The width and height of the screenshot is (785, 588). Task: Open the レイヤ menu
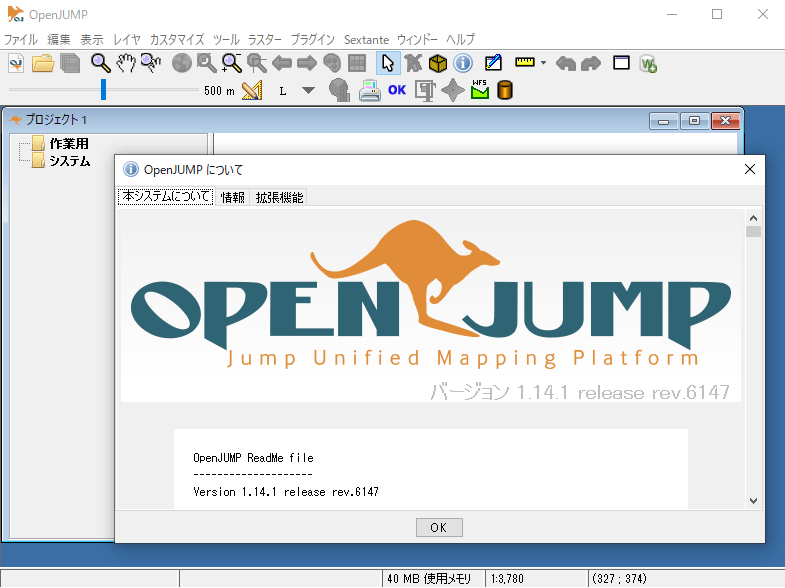pos(127,40)
